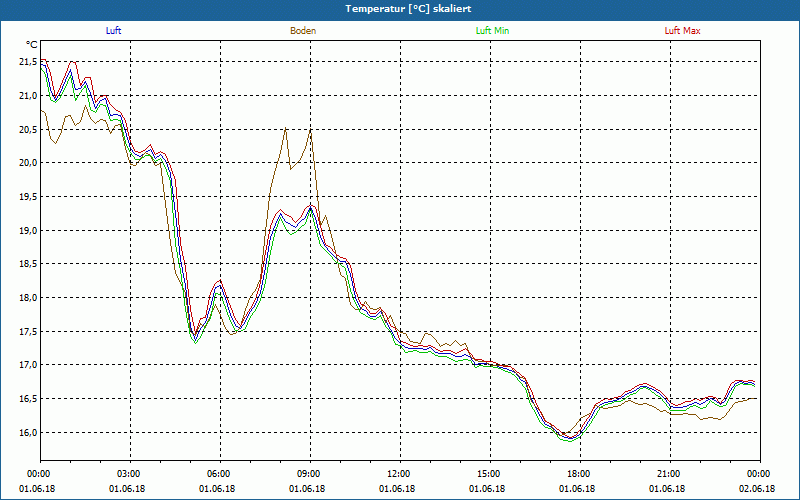Click the 18,5 y-axis value
This screenshot has width=800, height=500.
click(x=28, y=264)
